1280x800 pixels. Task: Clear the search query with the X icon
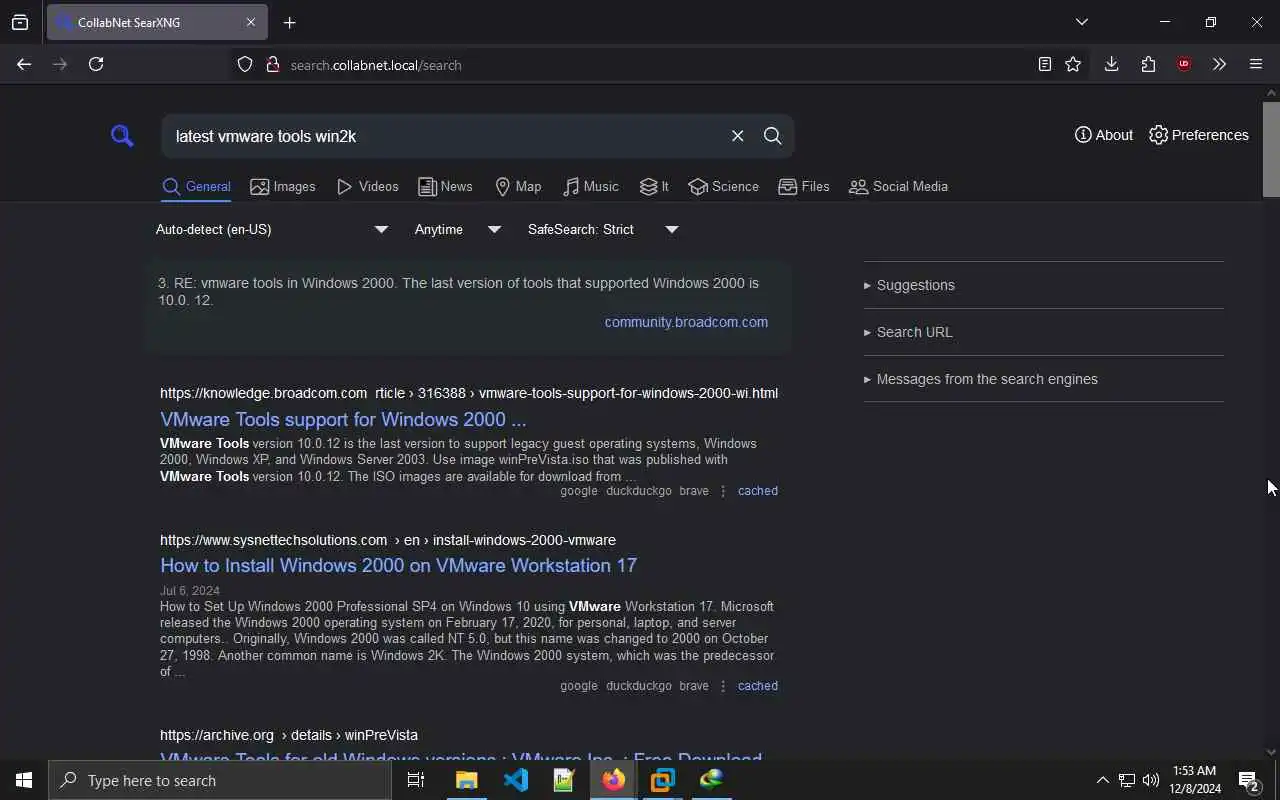pos(738,136)
